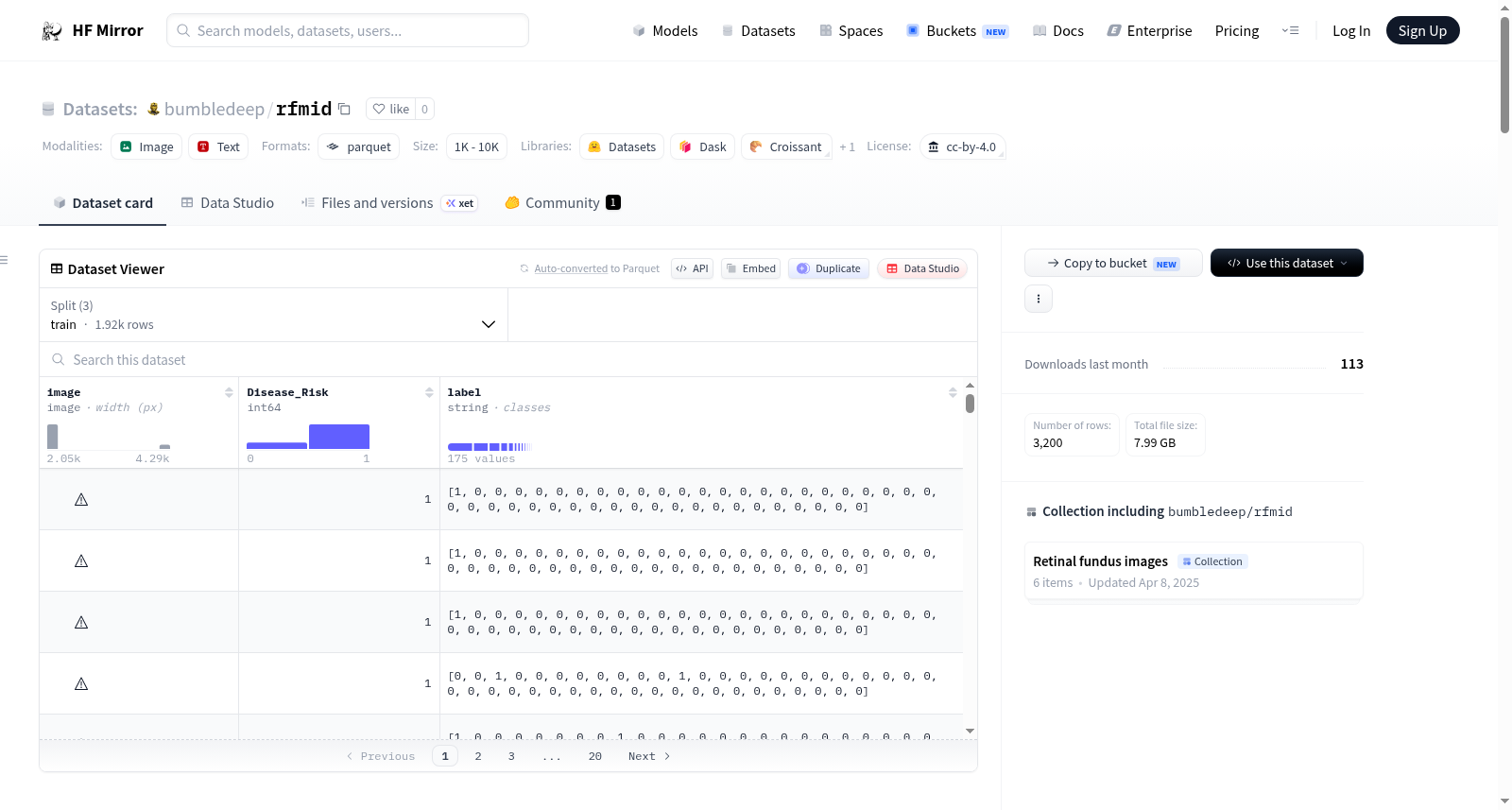Open the Pricing page

1237,31
